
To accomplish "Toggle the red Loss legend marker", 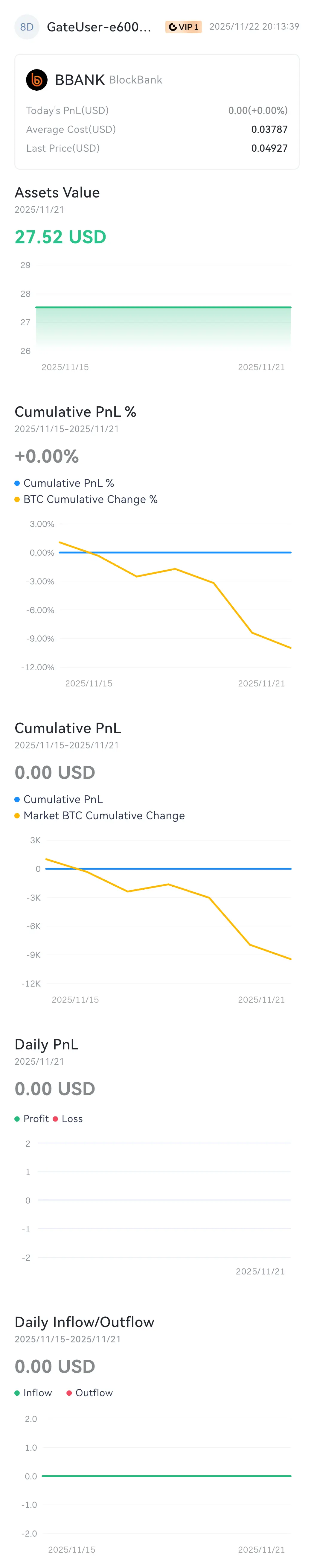I will pyautogui.click(x=55, y=1118).
